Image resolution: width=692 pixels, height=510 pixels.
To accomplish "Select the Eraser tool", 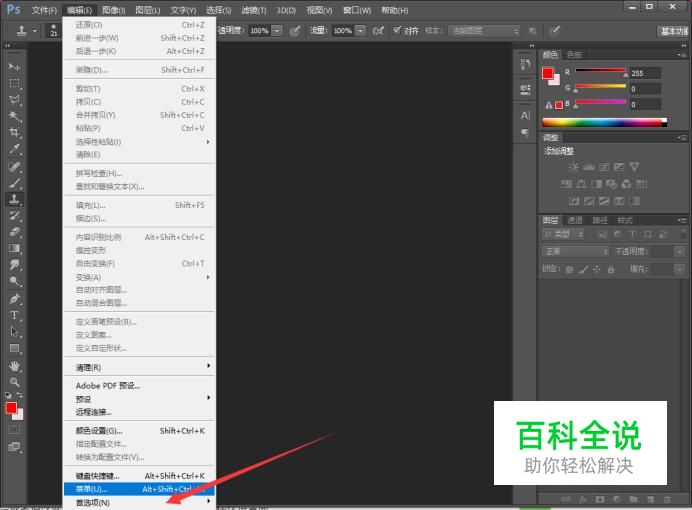I will 14,232.
